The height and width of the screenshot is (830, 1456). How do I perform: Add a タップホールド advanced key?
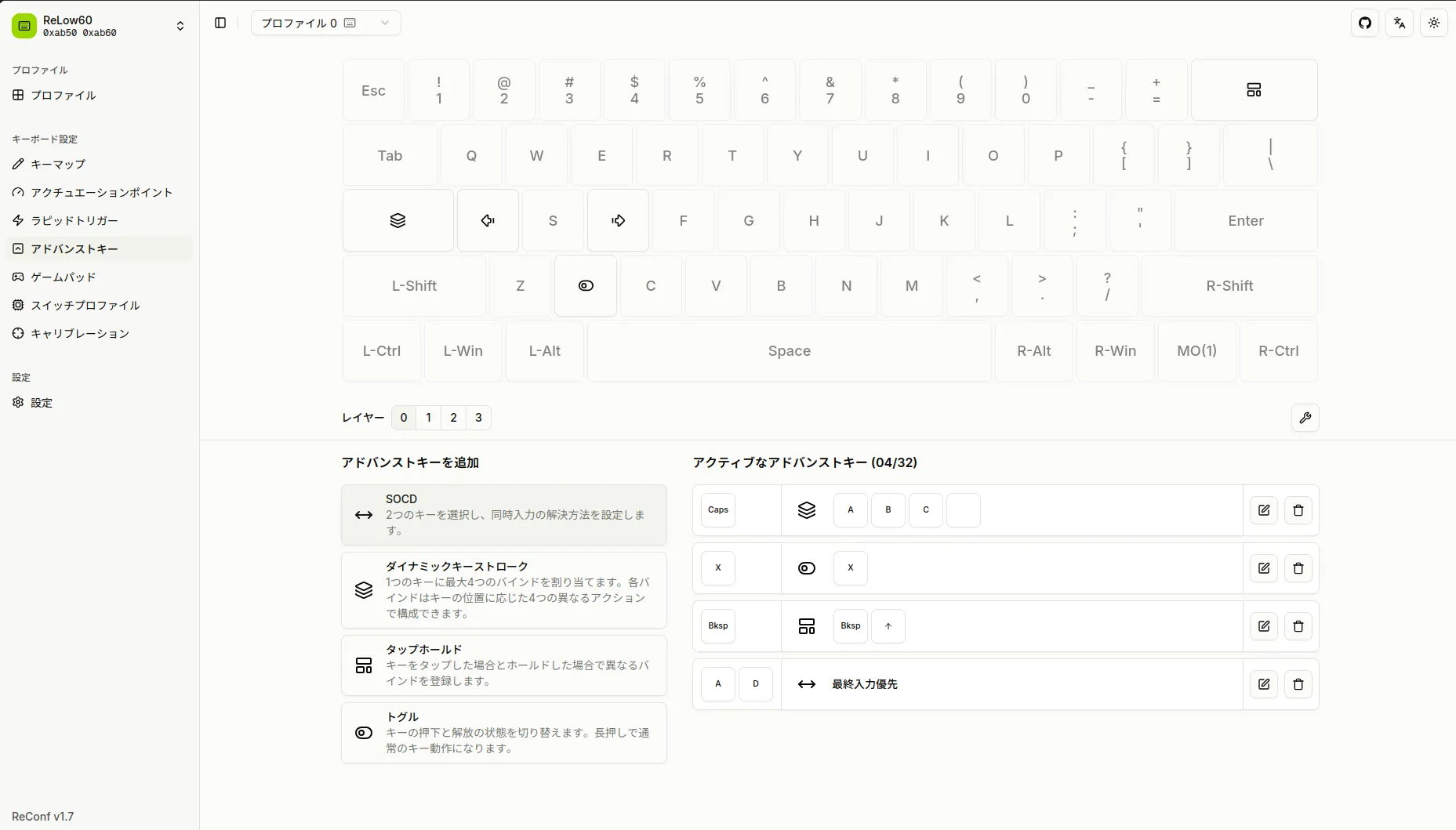[504, 665]
